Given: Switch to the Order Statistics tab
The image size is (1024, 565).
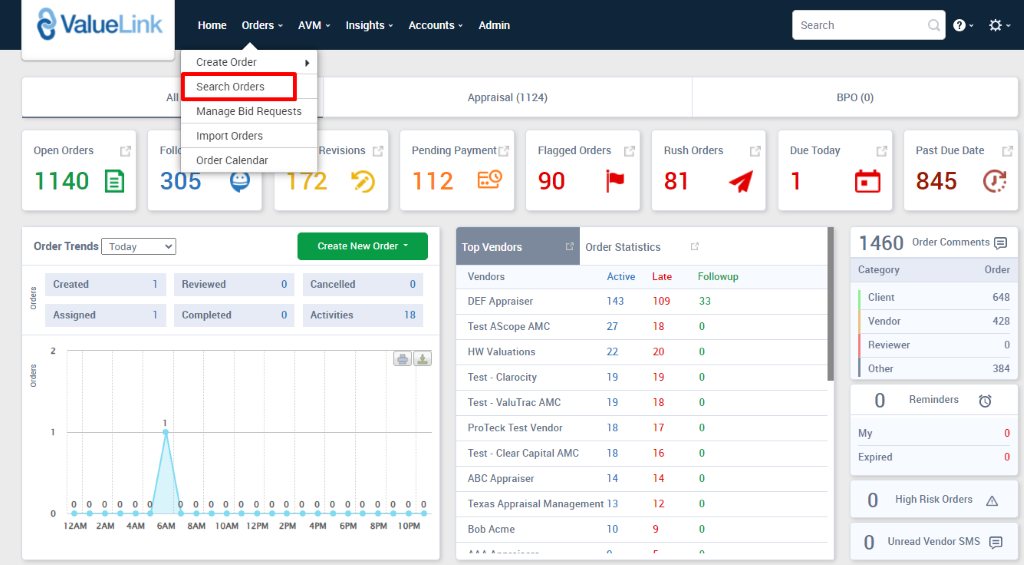Looking at the screenshot, I should pos(622,247).
